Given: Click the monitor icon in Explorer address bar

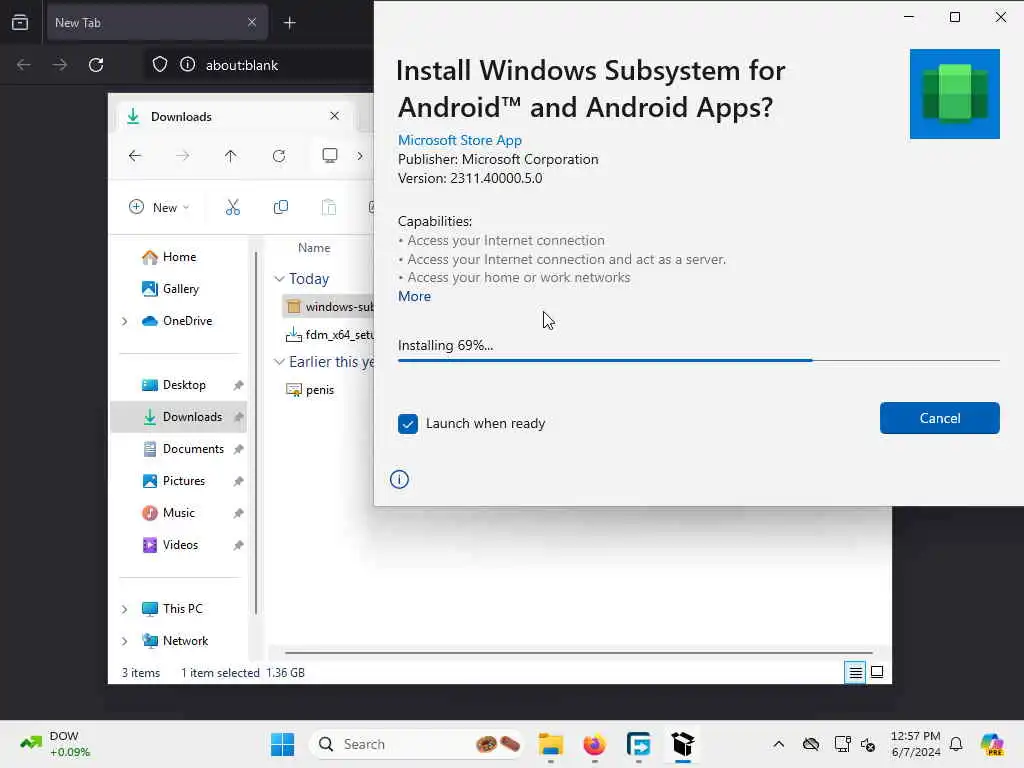Looking at the screenshot, I should 330,155.
